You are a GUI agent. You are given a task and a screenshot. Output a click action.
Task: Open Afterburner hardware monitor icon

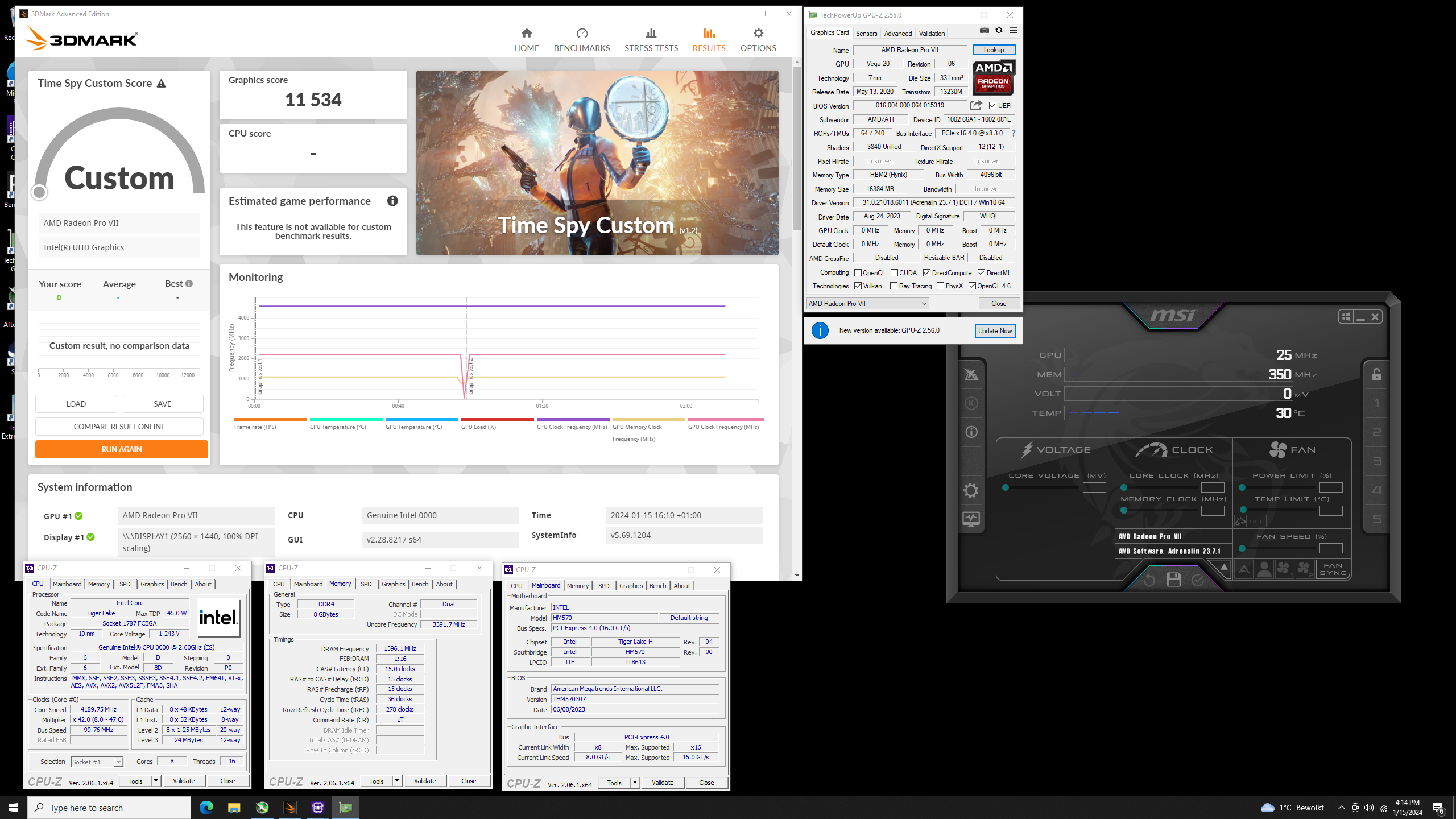[971, 519]
